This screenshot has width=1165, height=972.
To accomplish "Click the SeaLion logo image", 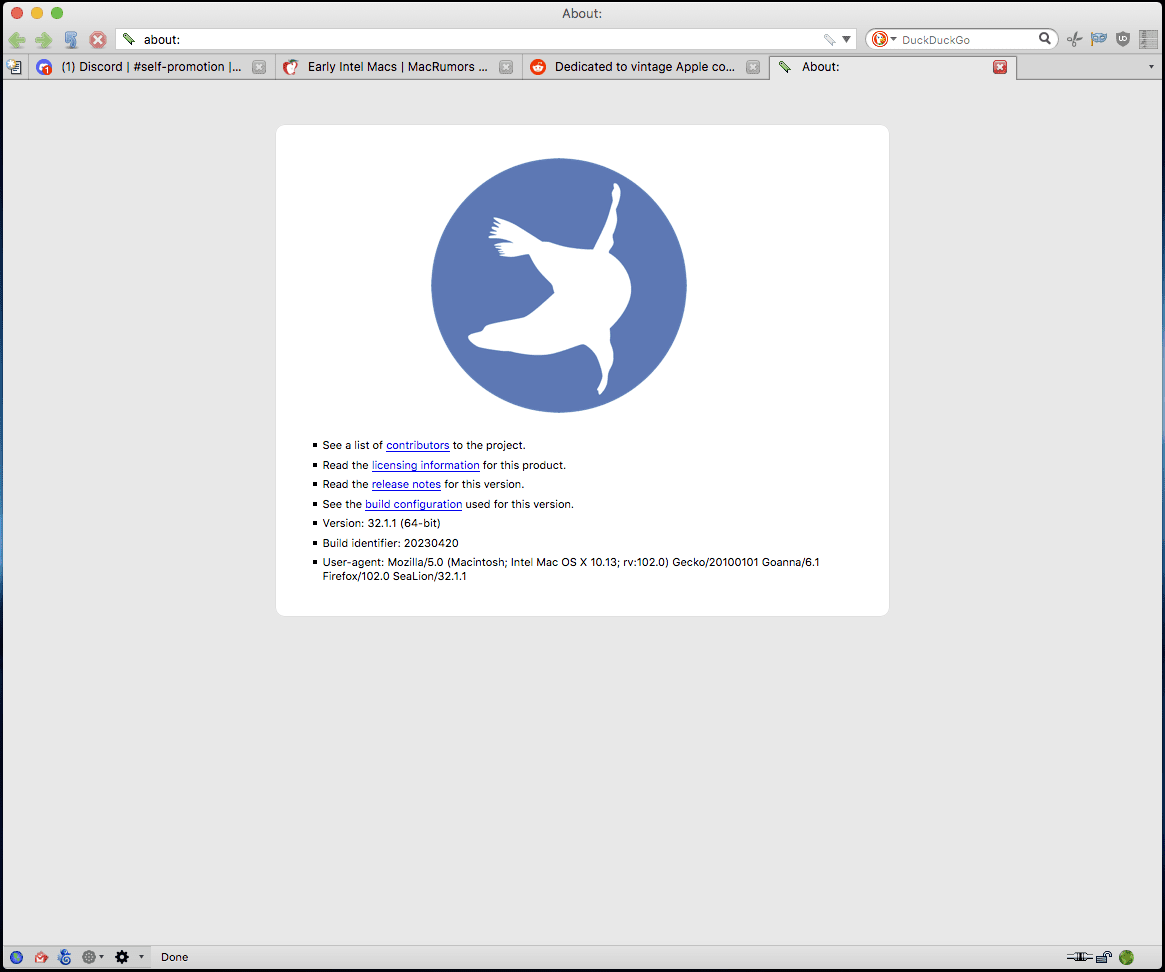I will point(559,285).
